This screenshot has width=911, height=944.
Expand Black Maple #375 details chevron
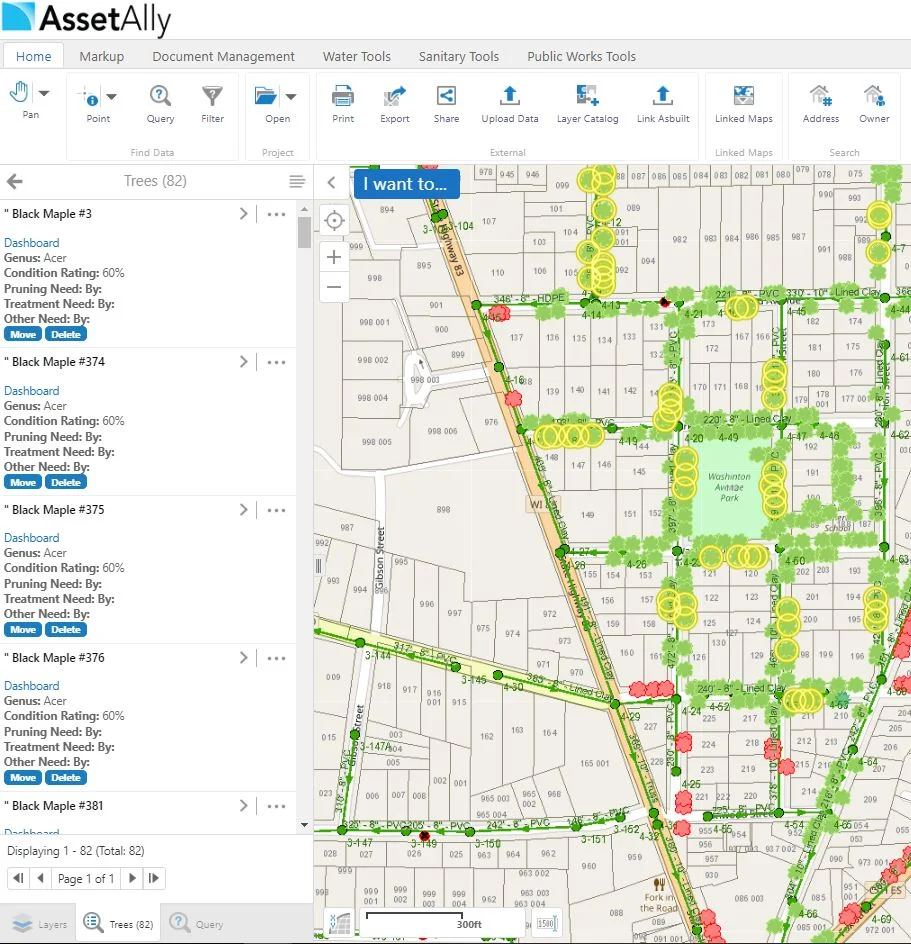tap(243, 510)
